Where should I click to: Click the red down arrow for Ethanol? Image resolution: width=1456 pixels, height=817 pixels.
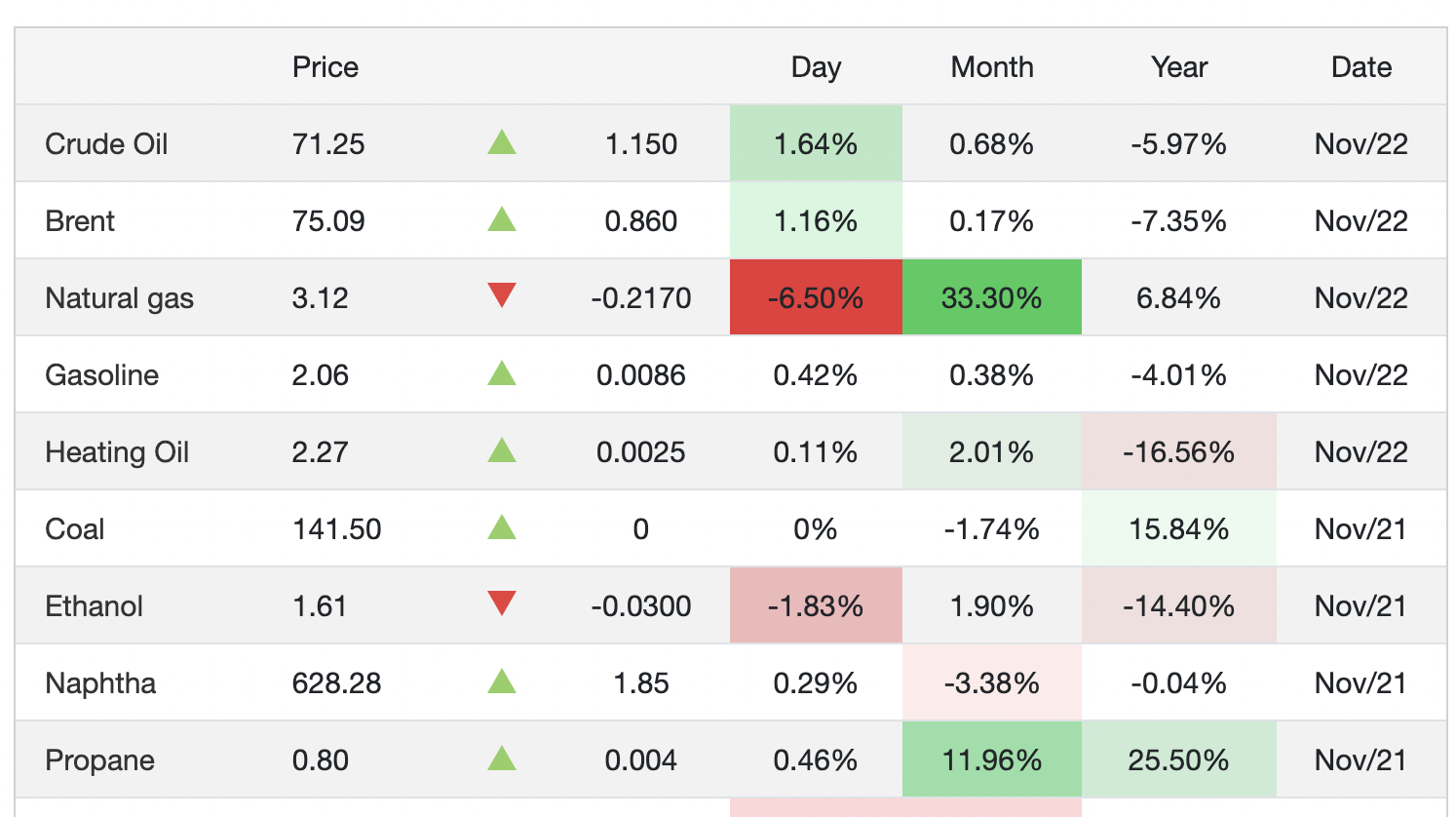502,603
